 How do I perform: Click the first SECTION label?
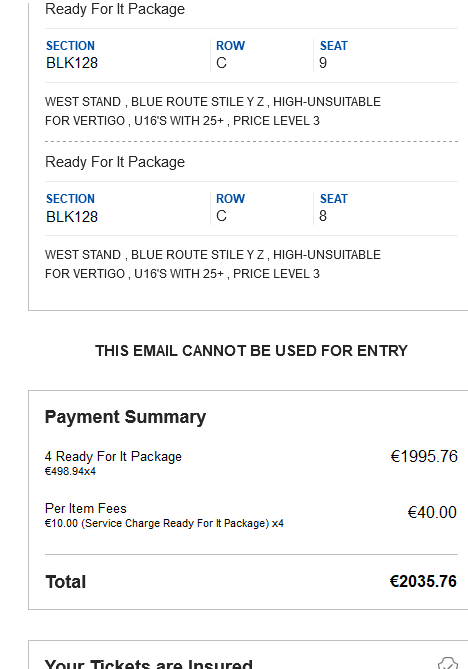pos(70,46)
